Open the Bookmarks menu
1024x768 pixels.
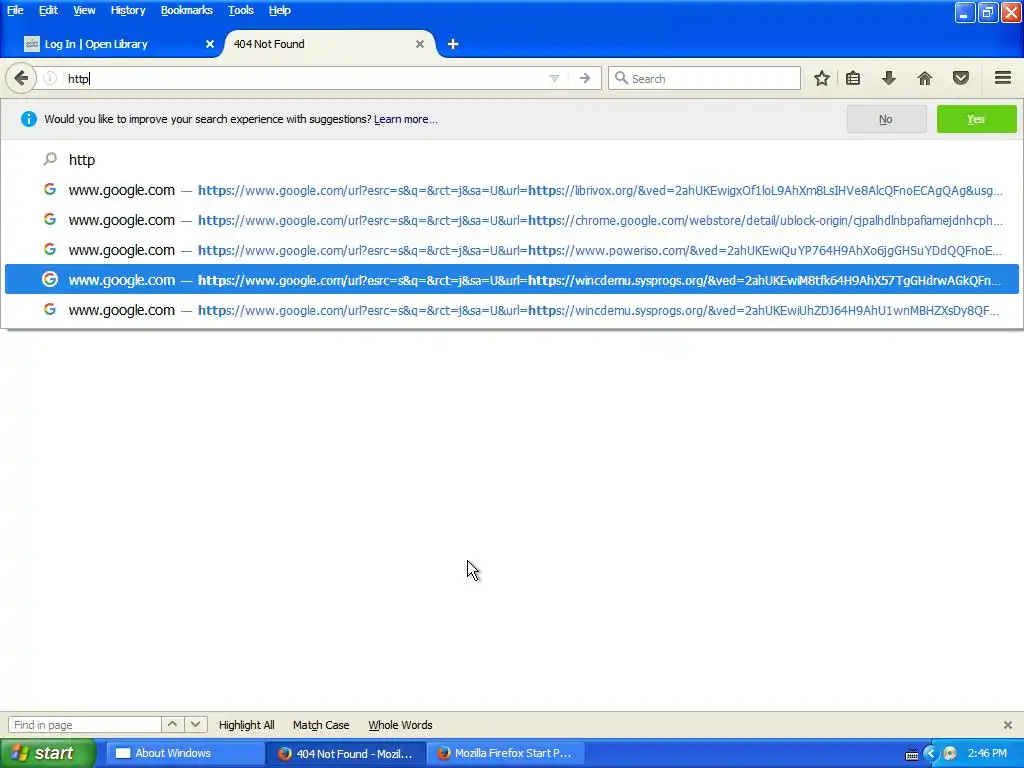tap(186, 10)
